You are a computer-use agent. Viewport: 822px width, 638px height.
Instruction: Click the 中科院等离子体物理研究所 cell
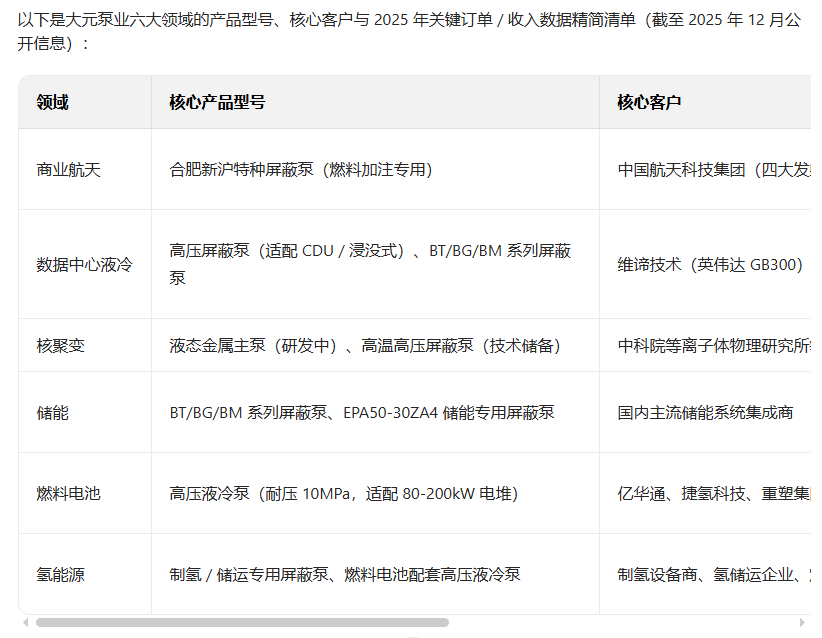coord(706,345)
